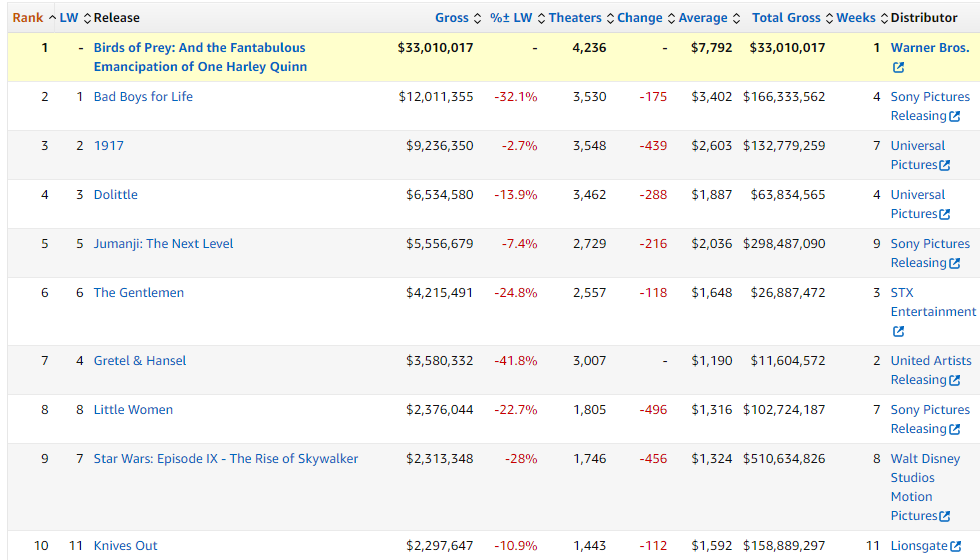Click external link icon in the 1917 row

point(944,165)
